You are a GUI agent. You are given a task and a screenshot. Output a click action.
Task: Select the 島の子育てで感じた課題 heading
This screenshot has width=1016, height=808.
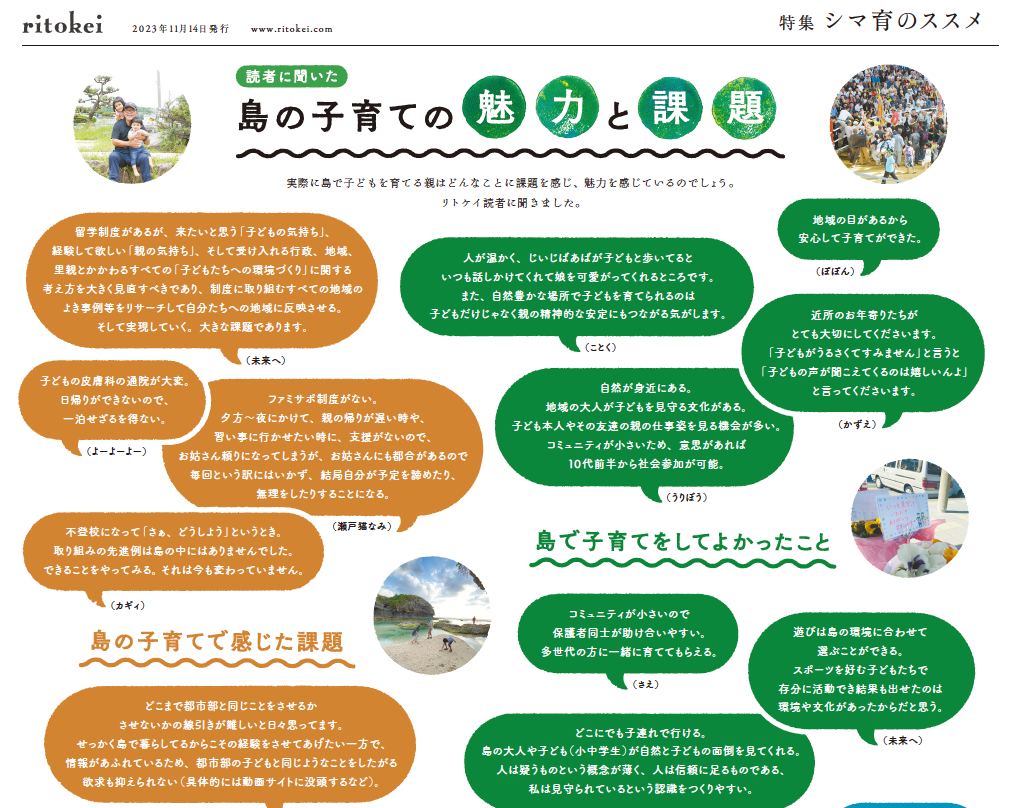coord(217,640)
